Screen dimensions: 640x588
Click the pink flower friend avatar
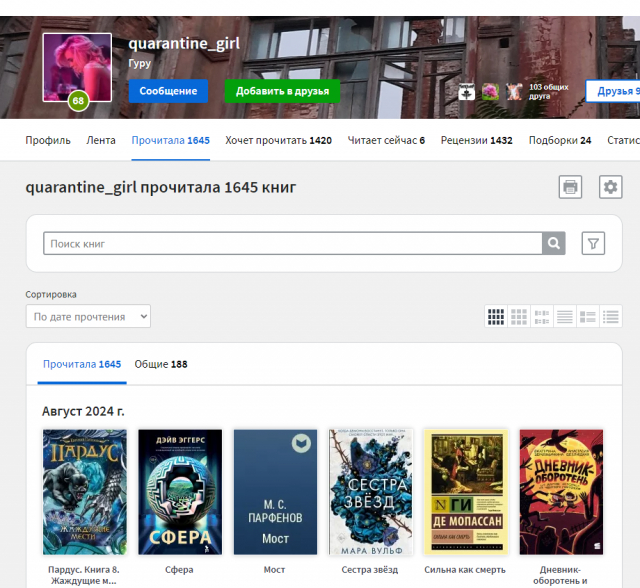490,91
